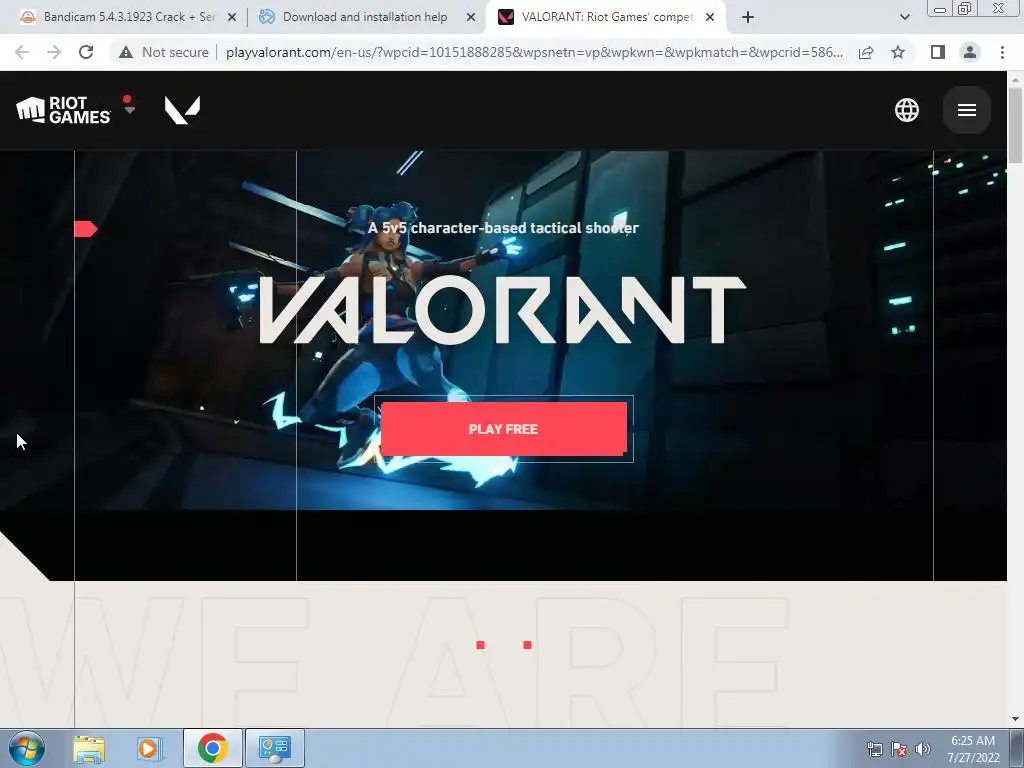Launch Windows Media Player from taskbar
The height and width of the screenshot is (768, 1024).
coord(149,748)
